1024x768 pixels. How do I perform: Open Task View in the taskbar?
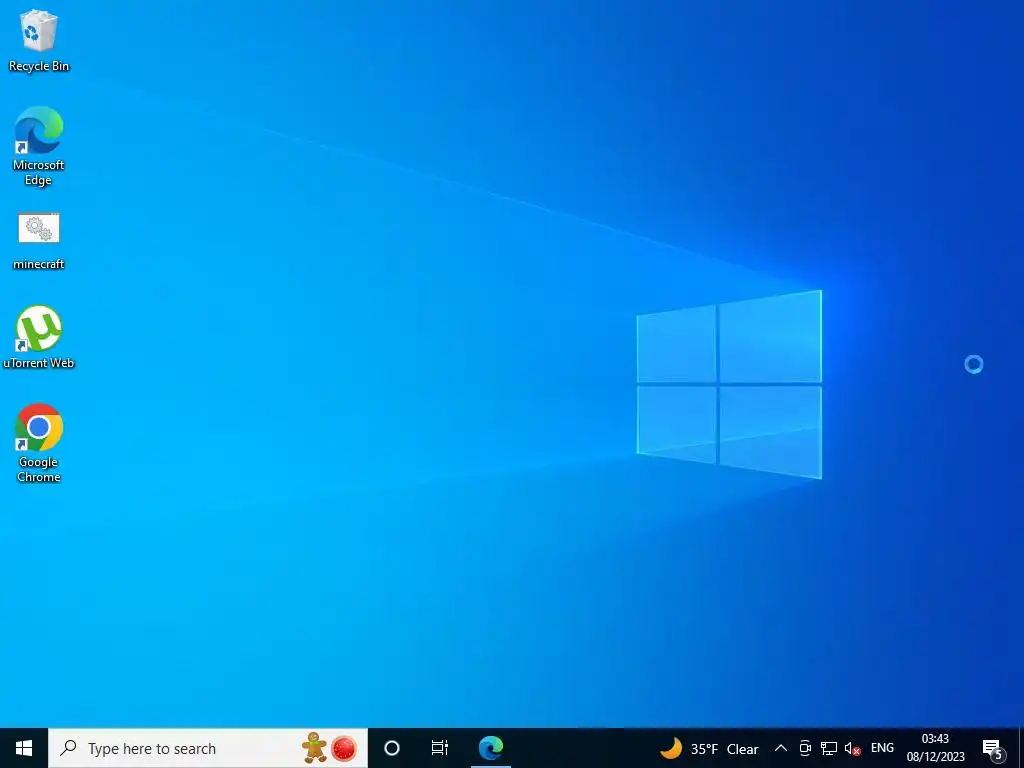[x=440, y=748]
